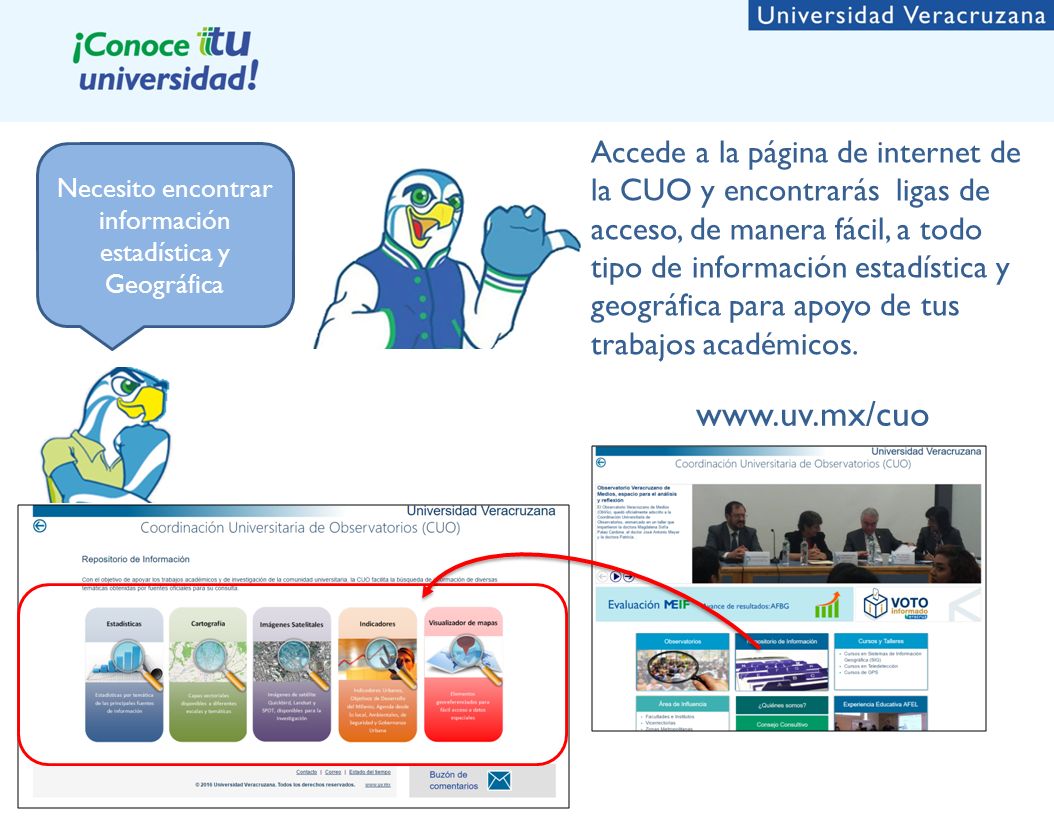
Task: Click the Contacto footer link
Action: tap(307, 772)
